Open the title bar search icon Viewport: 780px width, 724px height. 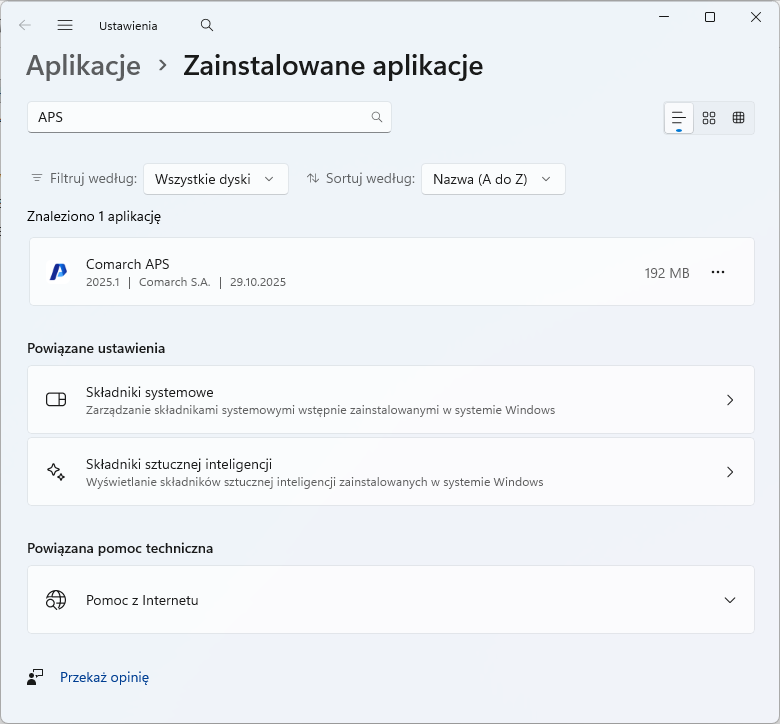tap(207, 25)
